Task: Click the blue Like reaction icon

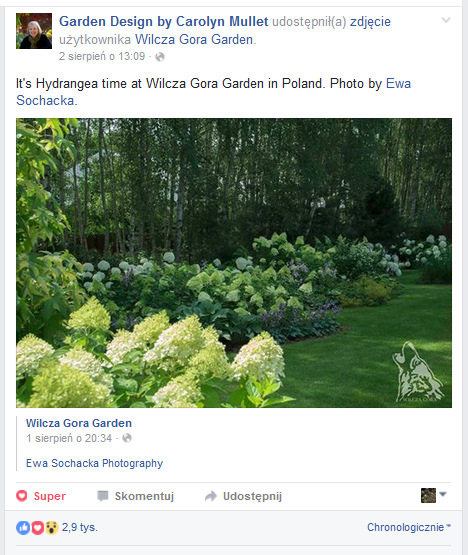Action: pyautogui.click(x=23, y=528)
